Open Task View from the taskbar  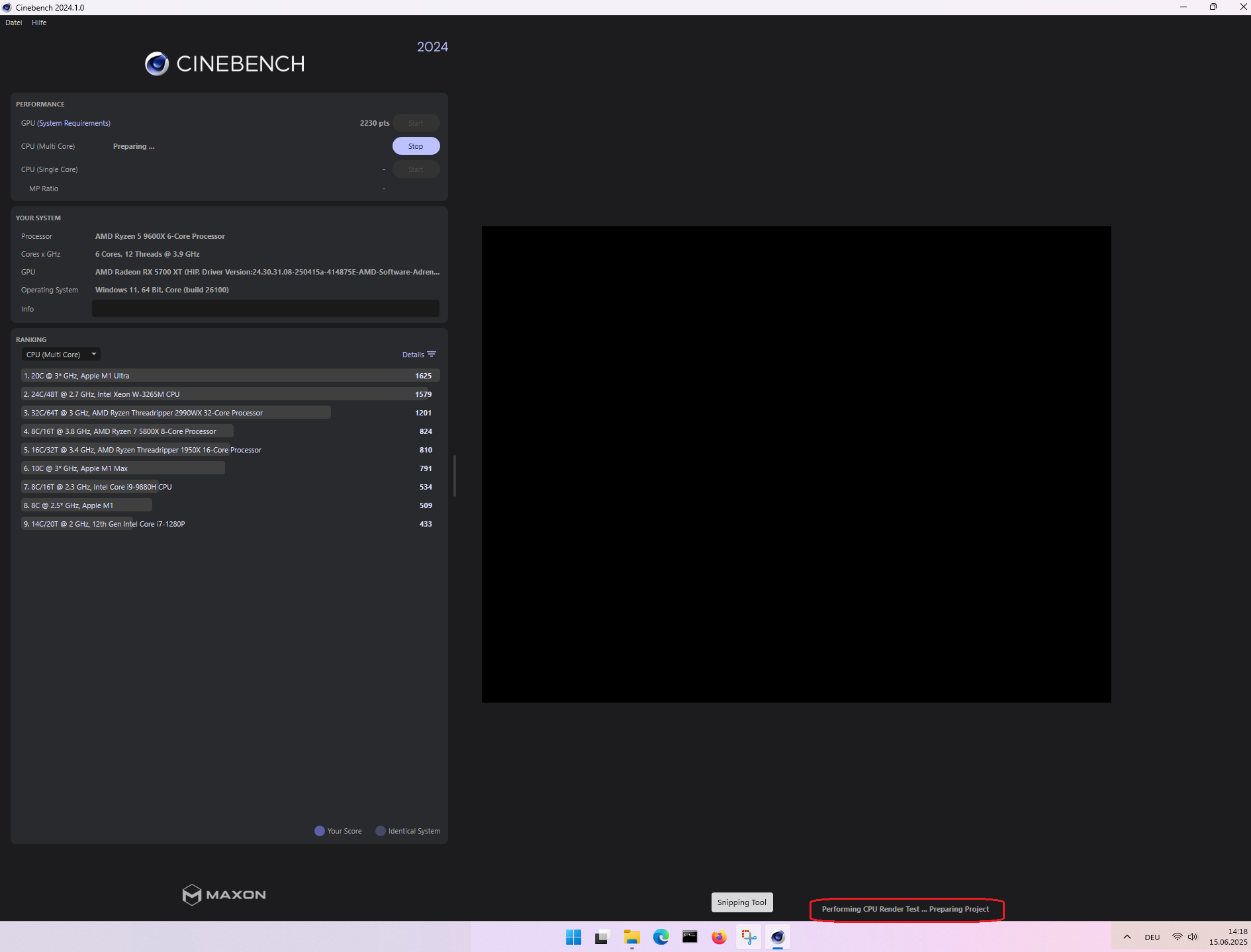tap(602, 937)
